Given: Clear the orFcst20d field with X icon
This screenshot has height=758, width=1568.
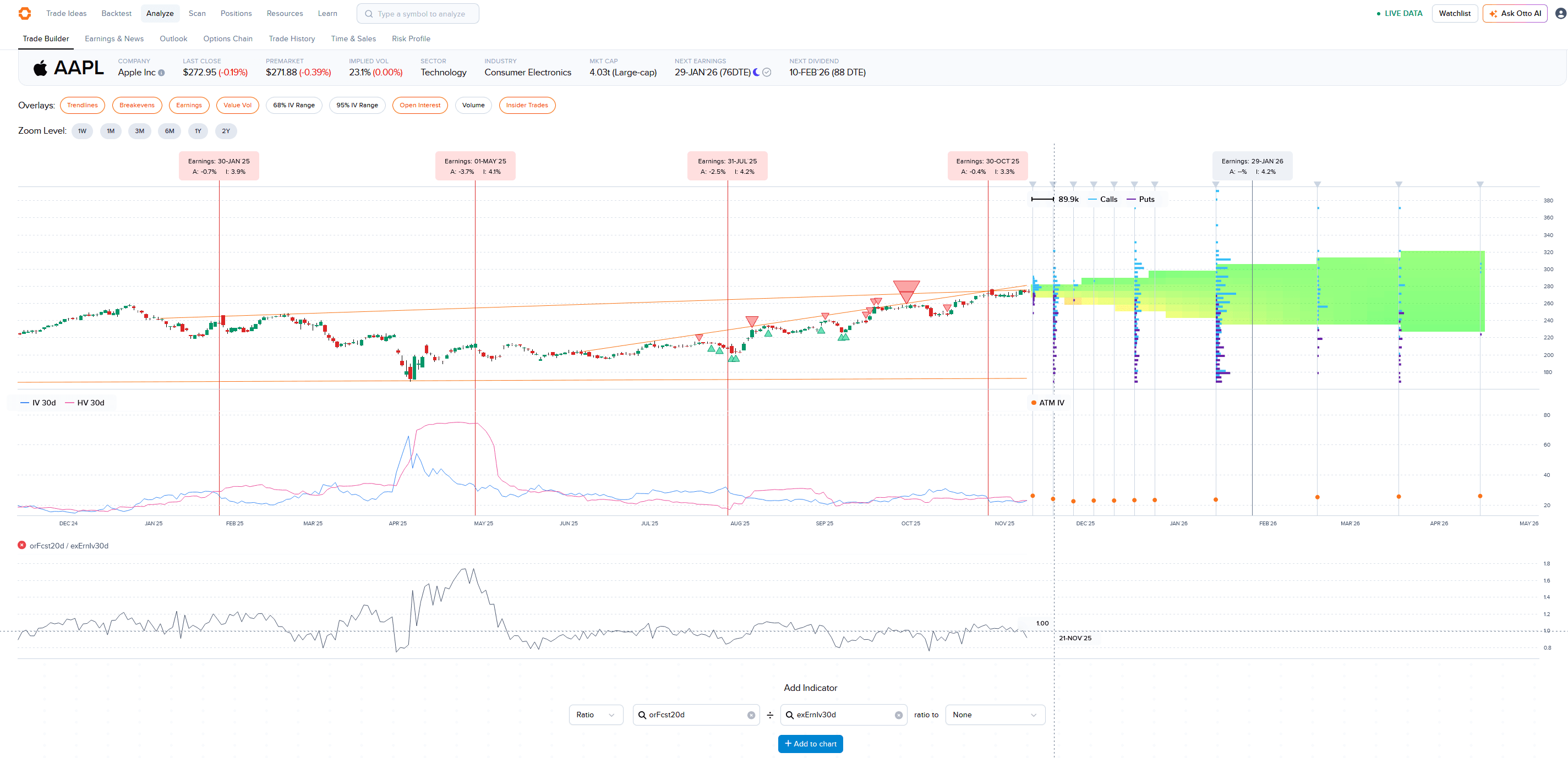Looking at the screenshot, I should [x=751, y=715].
